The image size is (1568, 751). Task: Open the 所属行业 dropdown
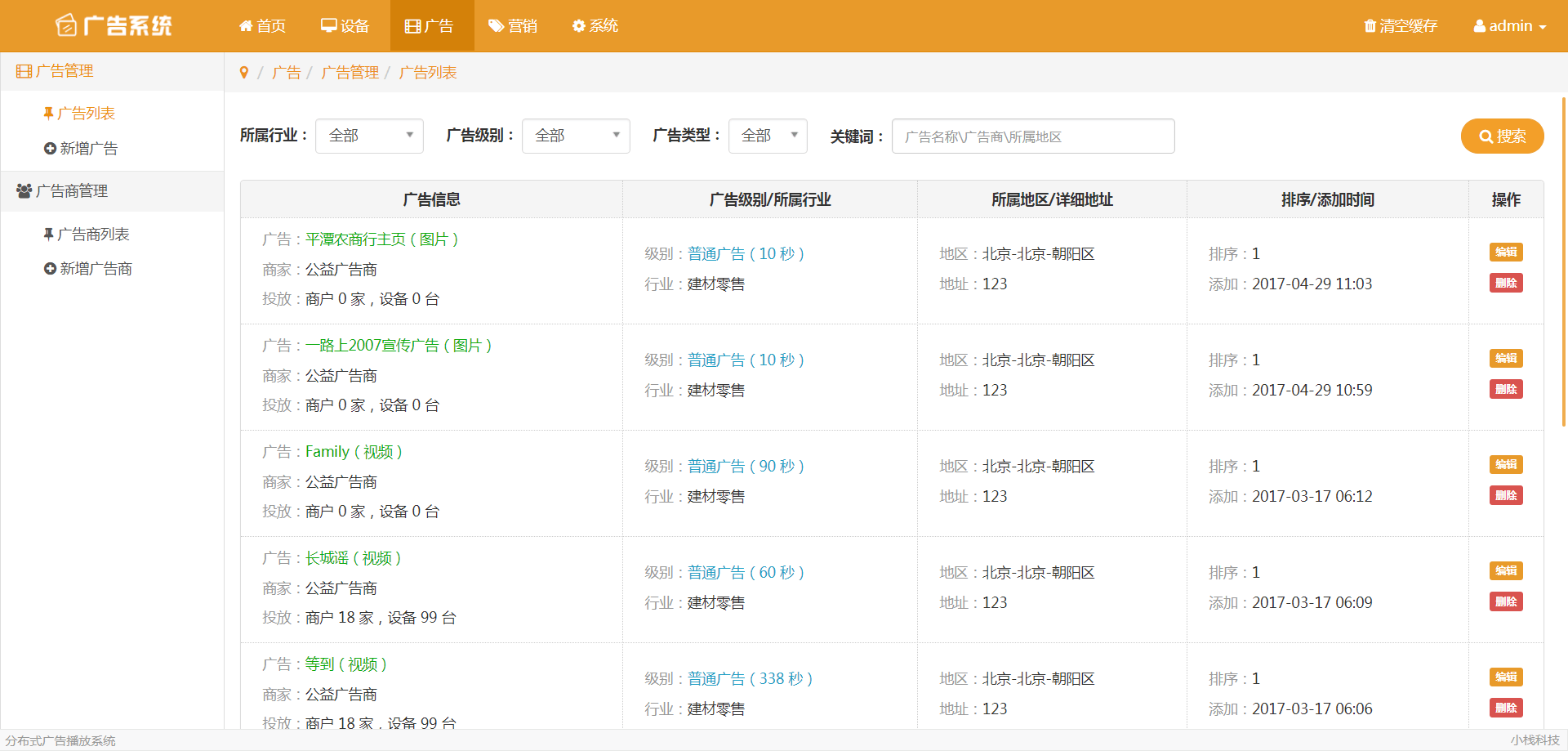(369, 136)
